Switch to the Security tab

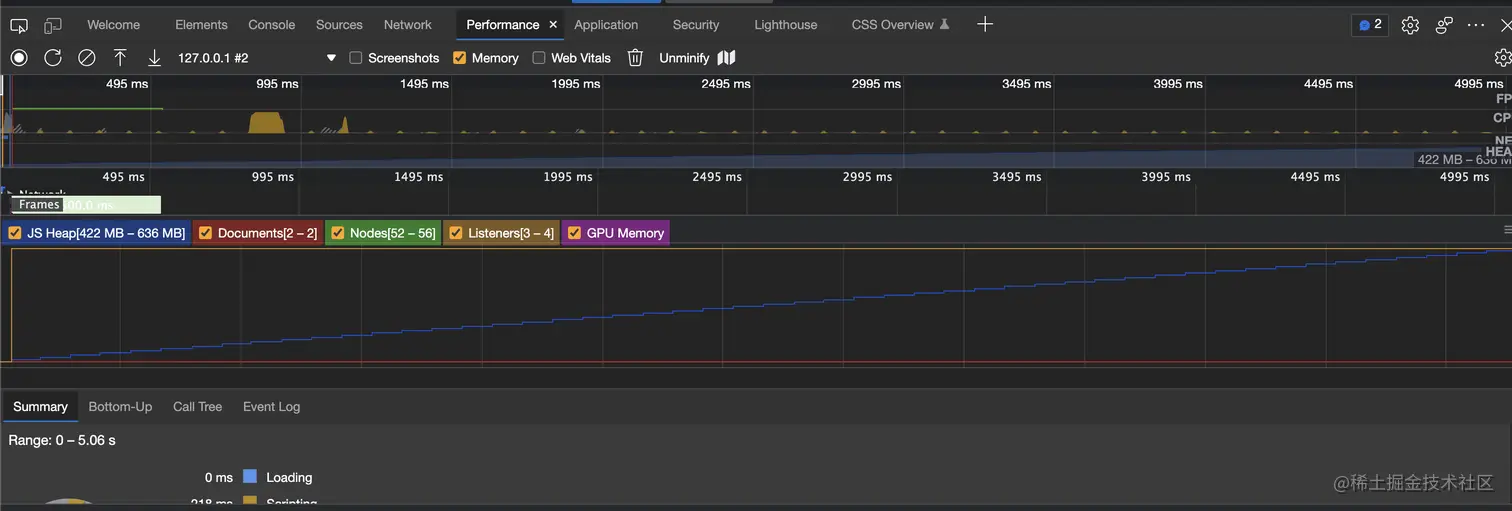point(696,25)
